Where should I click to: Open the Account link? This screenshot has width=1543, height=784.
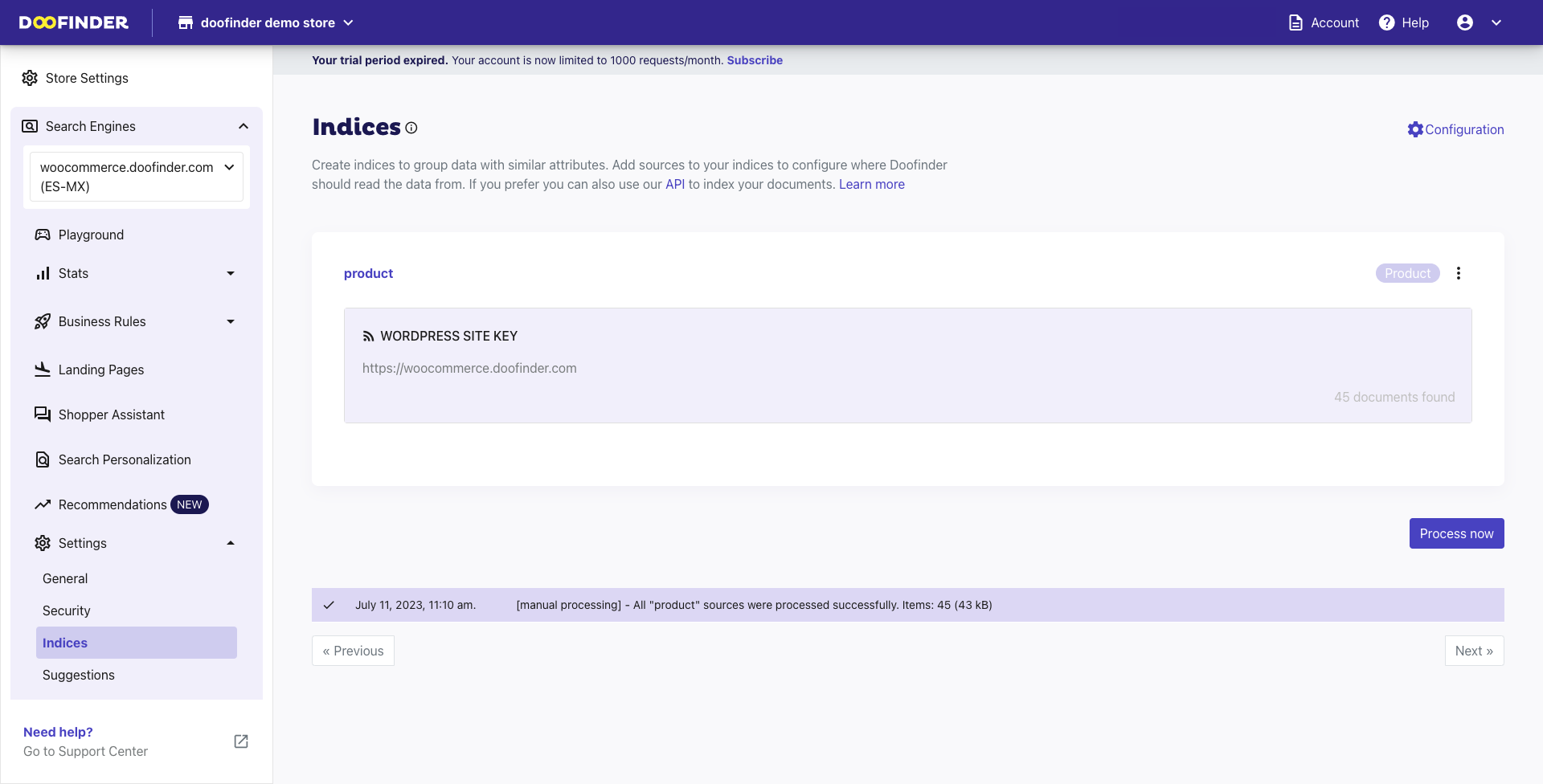pos(1334,22)
